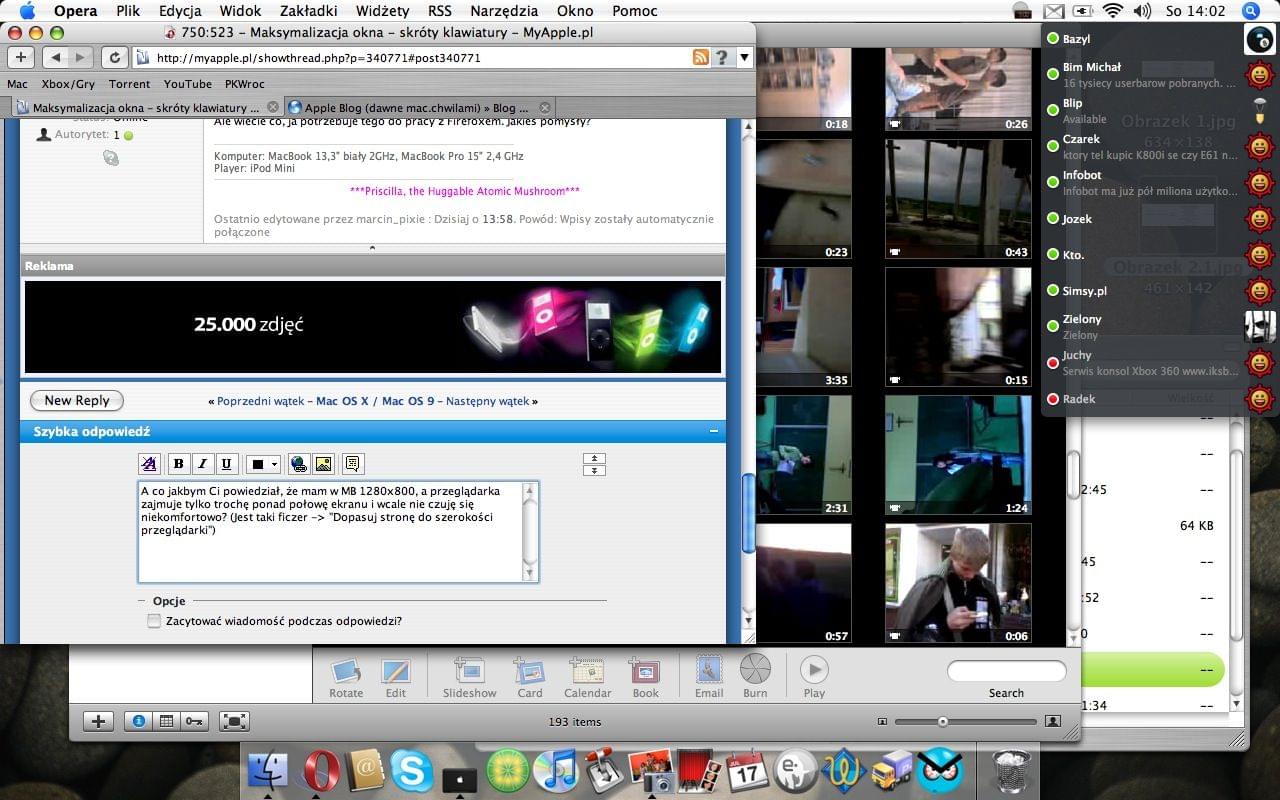Open LimeWire from the Dock
This screenshot has width=1280, height=800.
tap(508, 771)
